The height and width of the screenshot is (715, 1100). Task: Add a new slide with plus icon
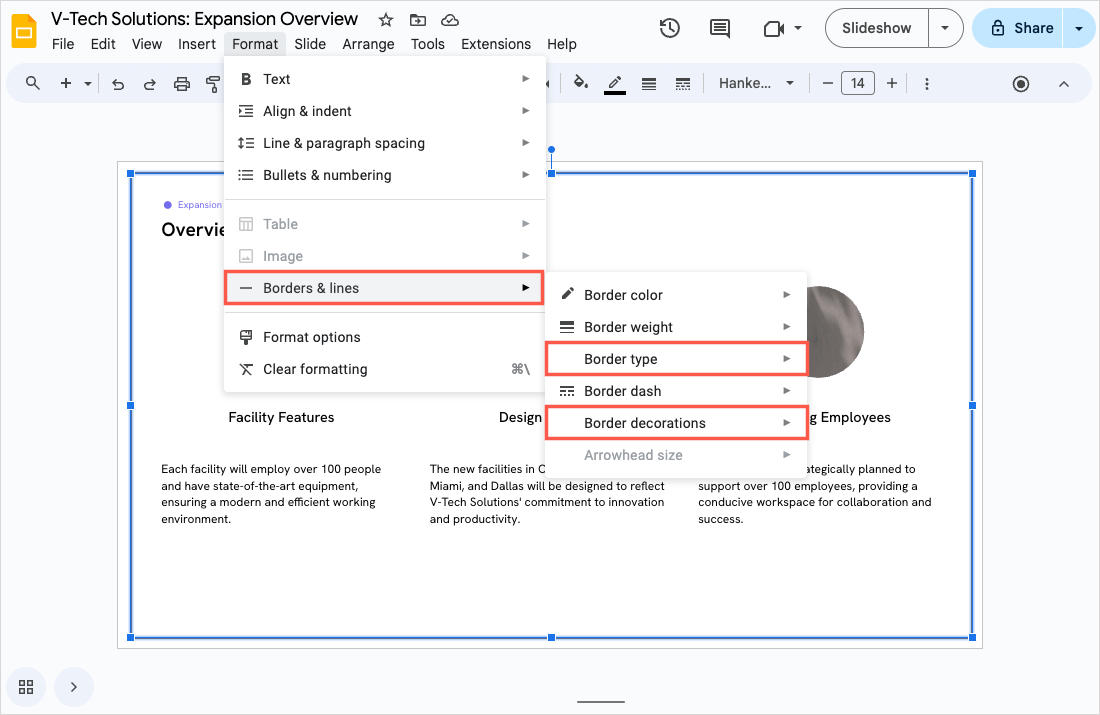[66, 83]
